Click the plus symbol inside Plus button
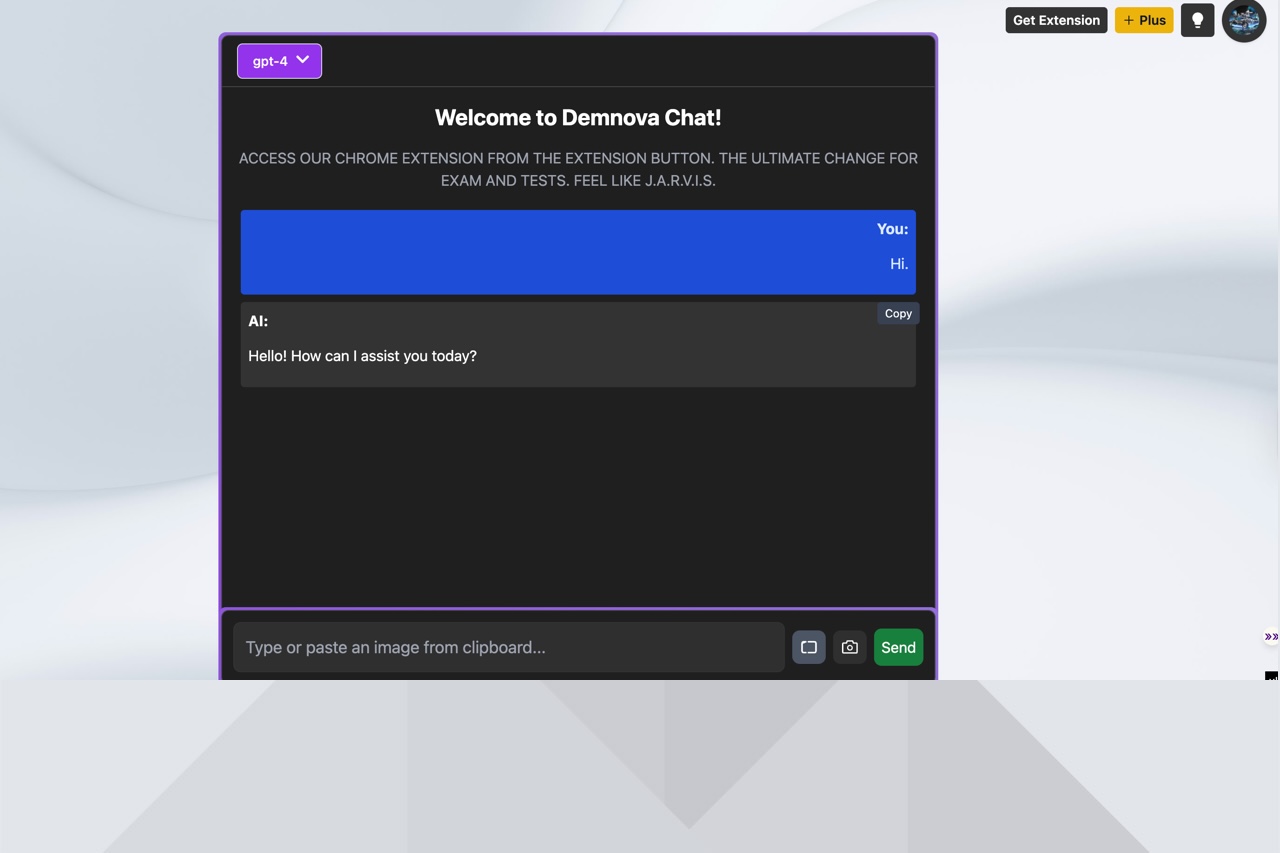 pos(1129,20)
